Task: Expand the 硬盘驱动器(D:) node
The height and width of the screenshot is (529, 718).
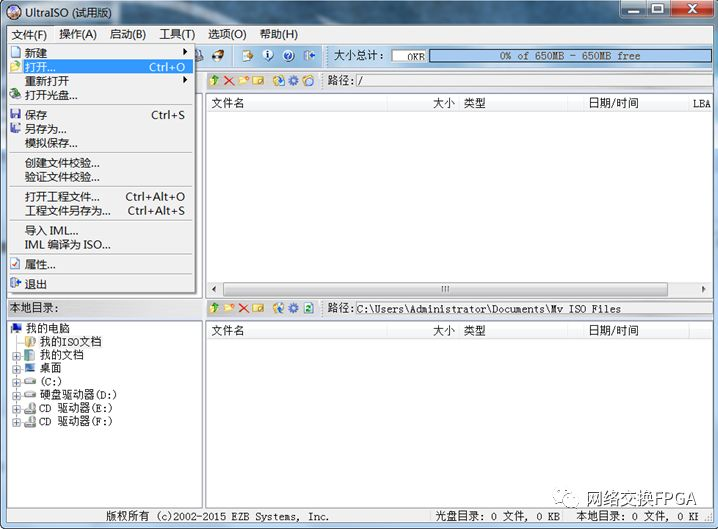Action: 16,396
